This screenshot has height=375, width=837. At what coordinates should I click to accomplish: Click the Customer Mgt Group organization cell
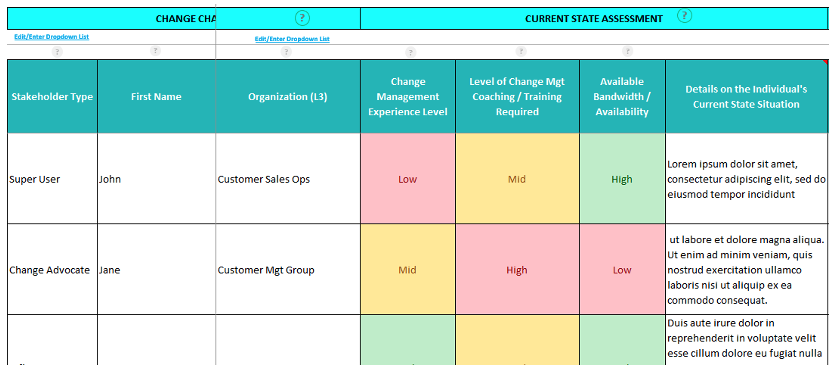288,269
